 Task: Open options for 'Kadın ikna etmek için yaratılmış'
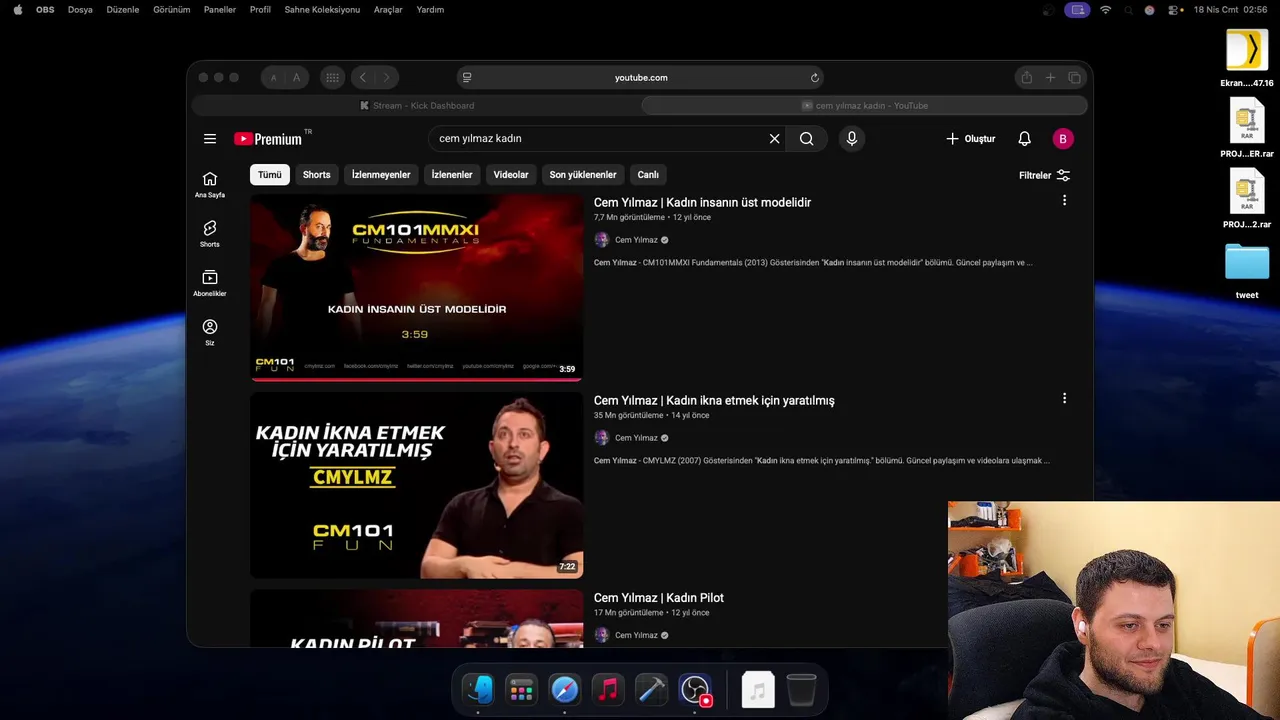[1064, 398]
